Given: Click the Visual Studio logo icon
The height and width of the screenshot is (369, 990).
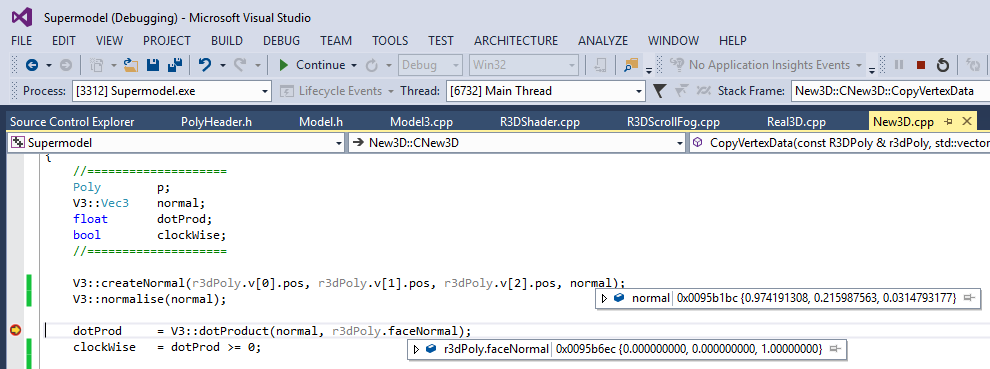Looking at the screenshot, I should 21,16.
